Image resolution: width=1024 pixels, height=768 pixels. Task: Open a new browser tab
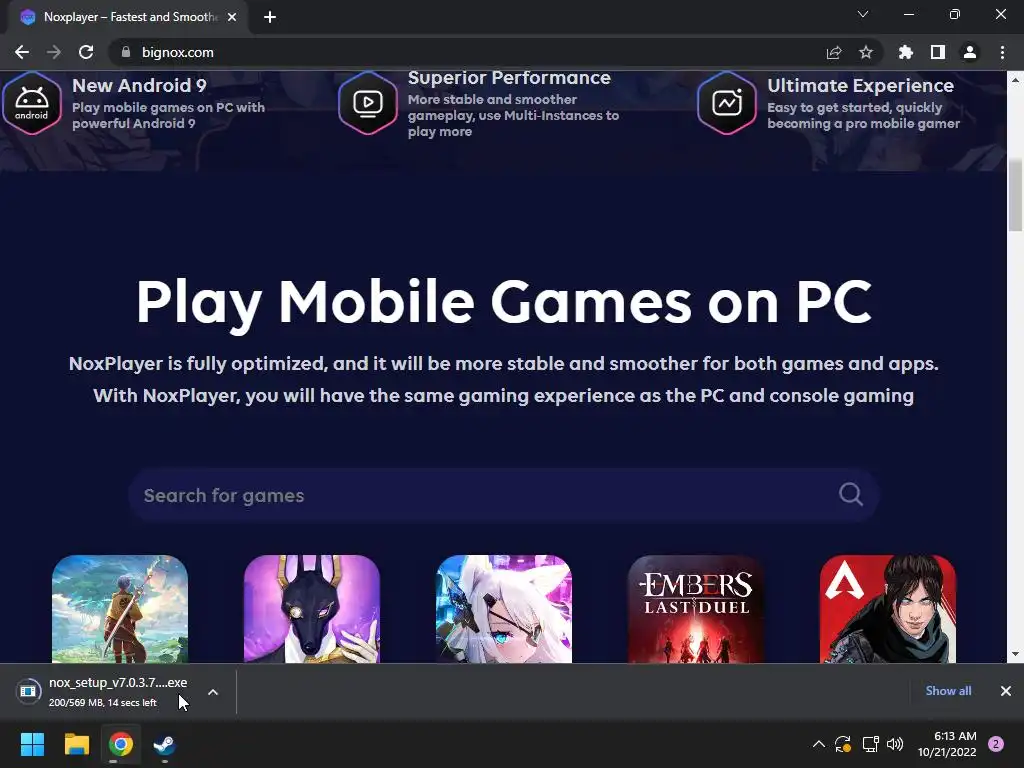click(270, 17)
